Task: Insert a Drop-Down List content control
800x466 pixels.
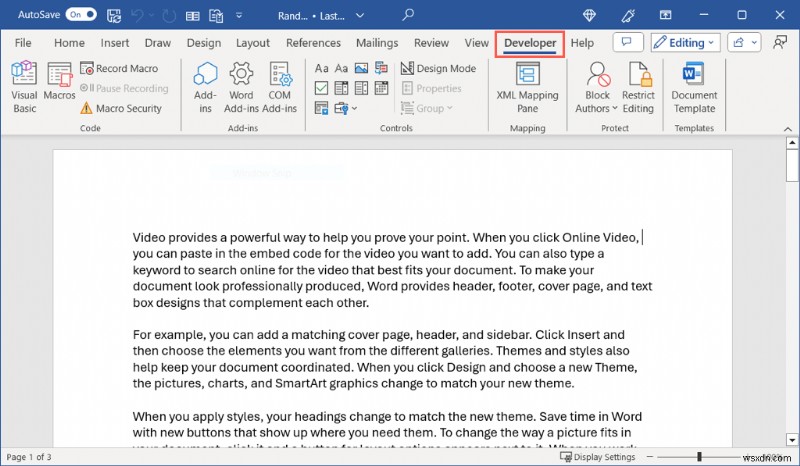Action: click(x=361, y=88)
